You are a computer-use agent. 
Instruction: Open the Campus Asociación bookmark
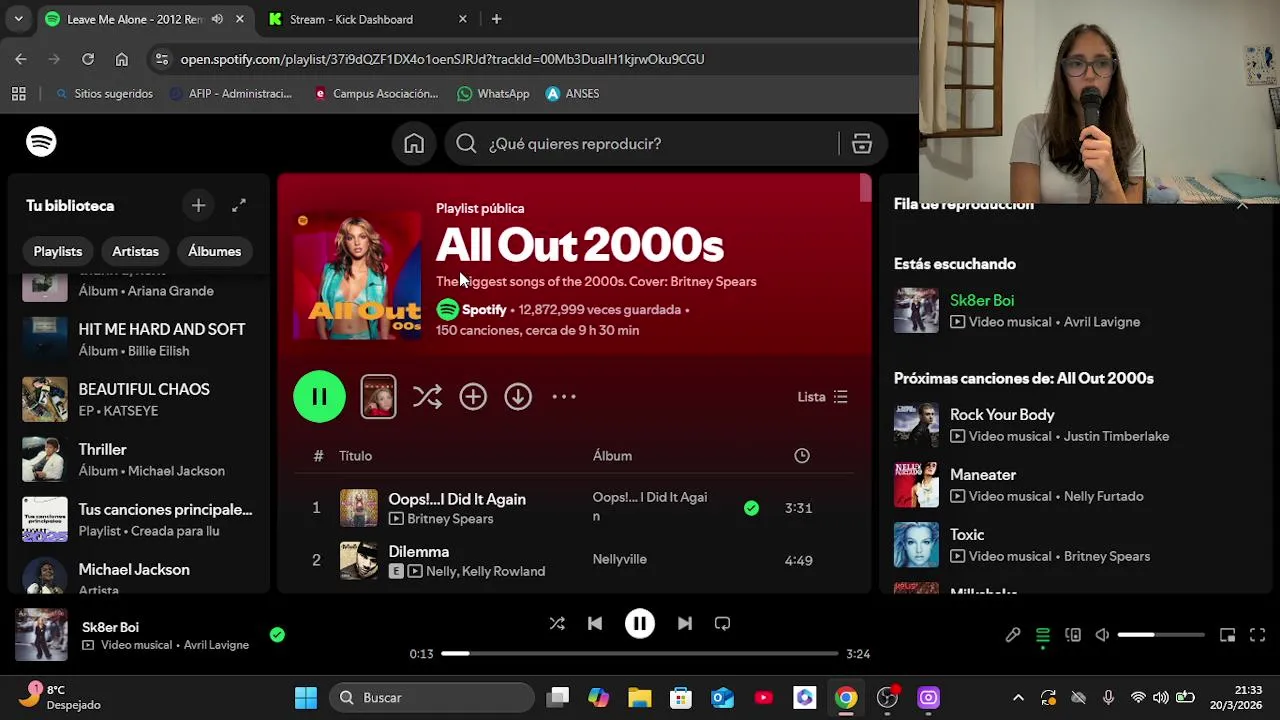[x=375, y=94]
